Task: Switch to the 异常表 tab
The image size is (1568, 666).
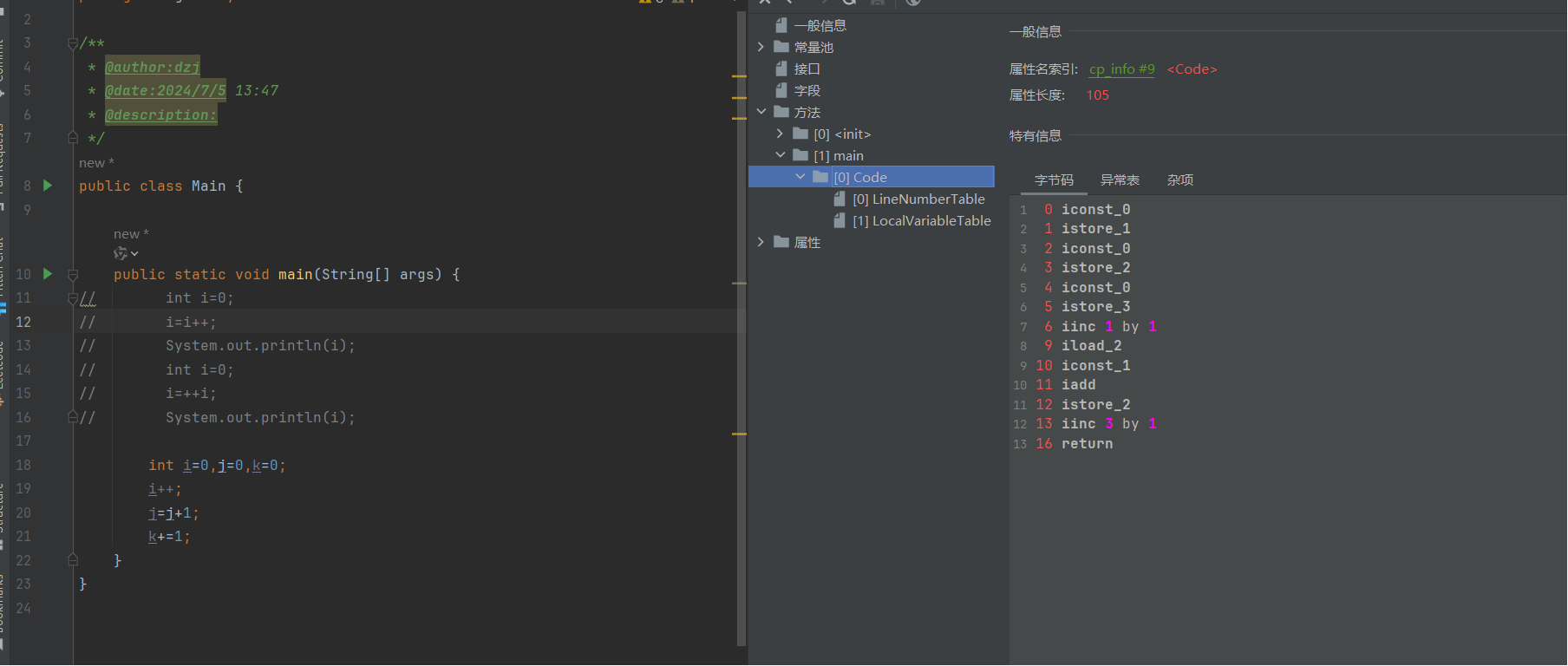Action: (x=1120, y=180)
